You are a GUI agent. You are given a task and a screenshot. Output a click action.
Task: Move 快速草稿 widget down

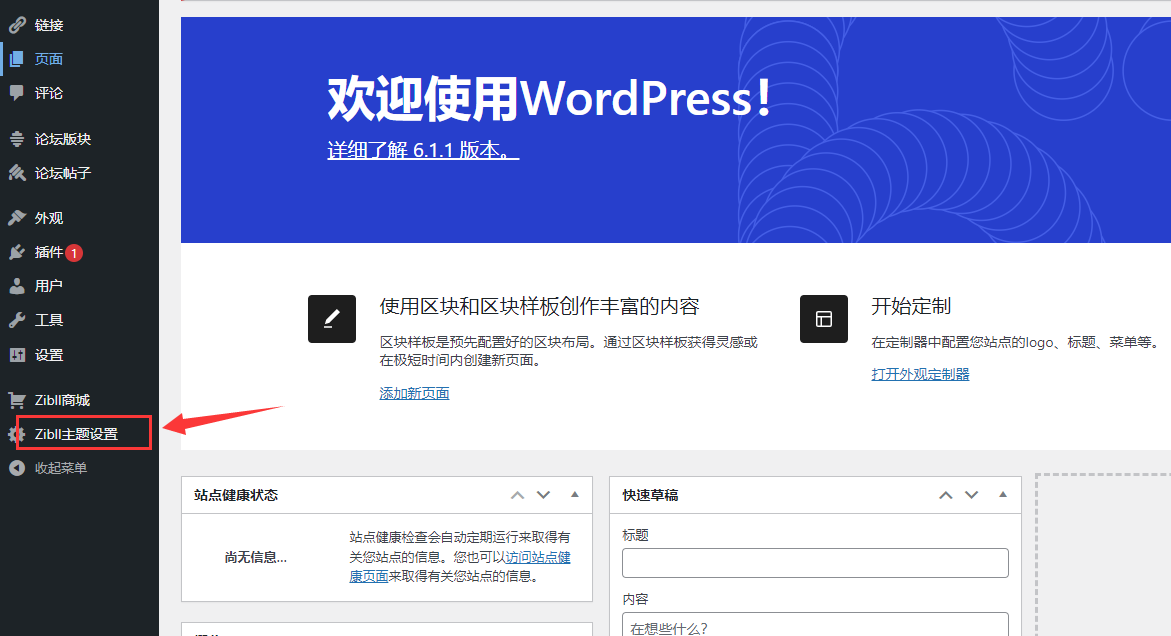972,495
